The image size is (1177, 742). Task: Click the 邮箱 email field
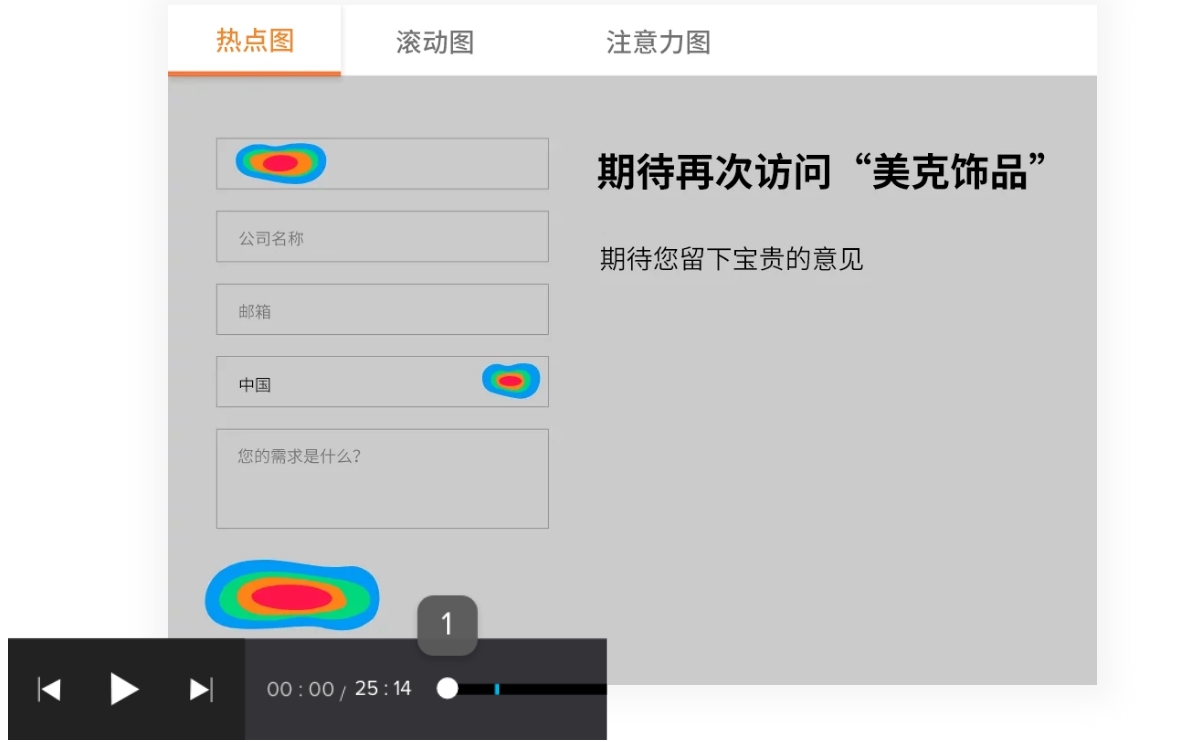tap(382, 308)
